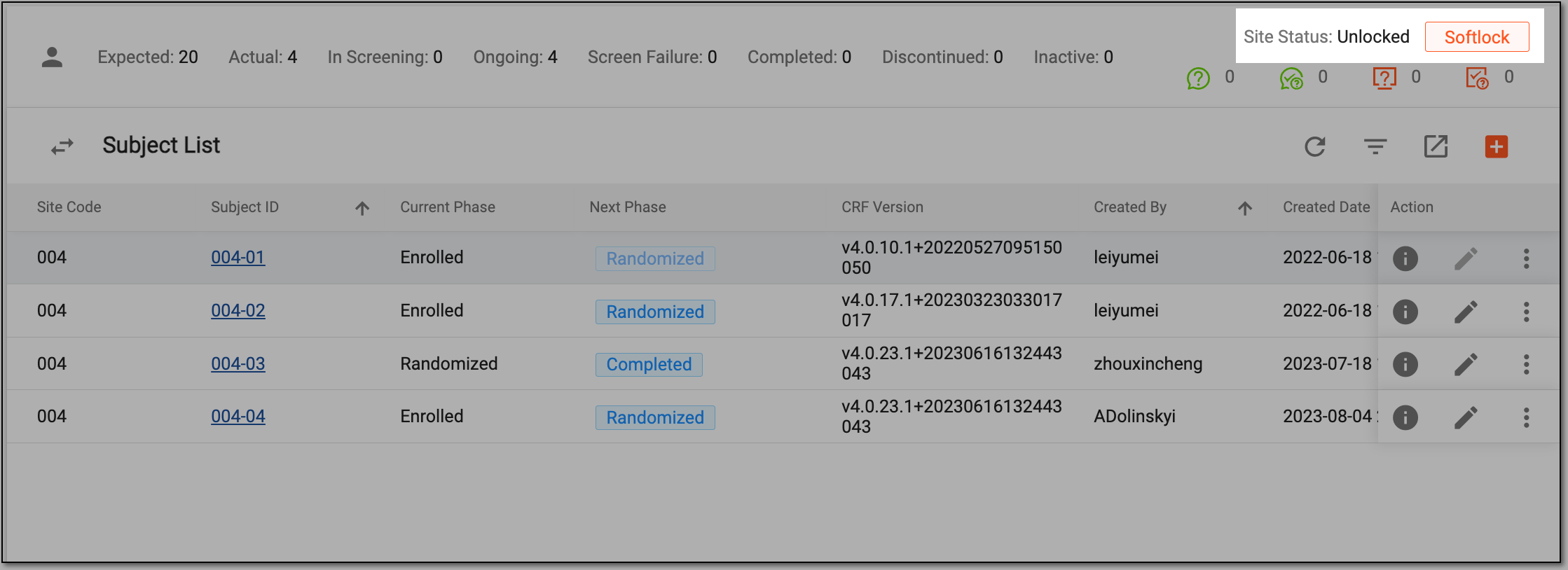Open subject link 004-02
This screenshot has height=570, width=1568.
(x=238, y=310)
